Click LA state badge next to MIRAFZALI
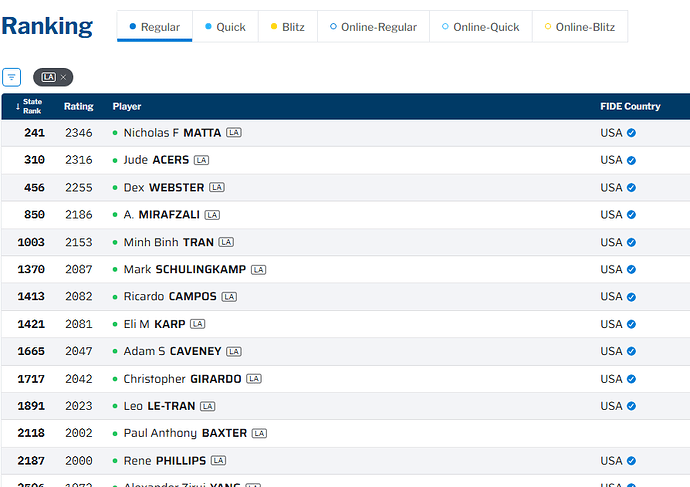The height and width of the screenshot is (487, 690). pyautogui.click(x=212, y=215)
